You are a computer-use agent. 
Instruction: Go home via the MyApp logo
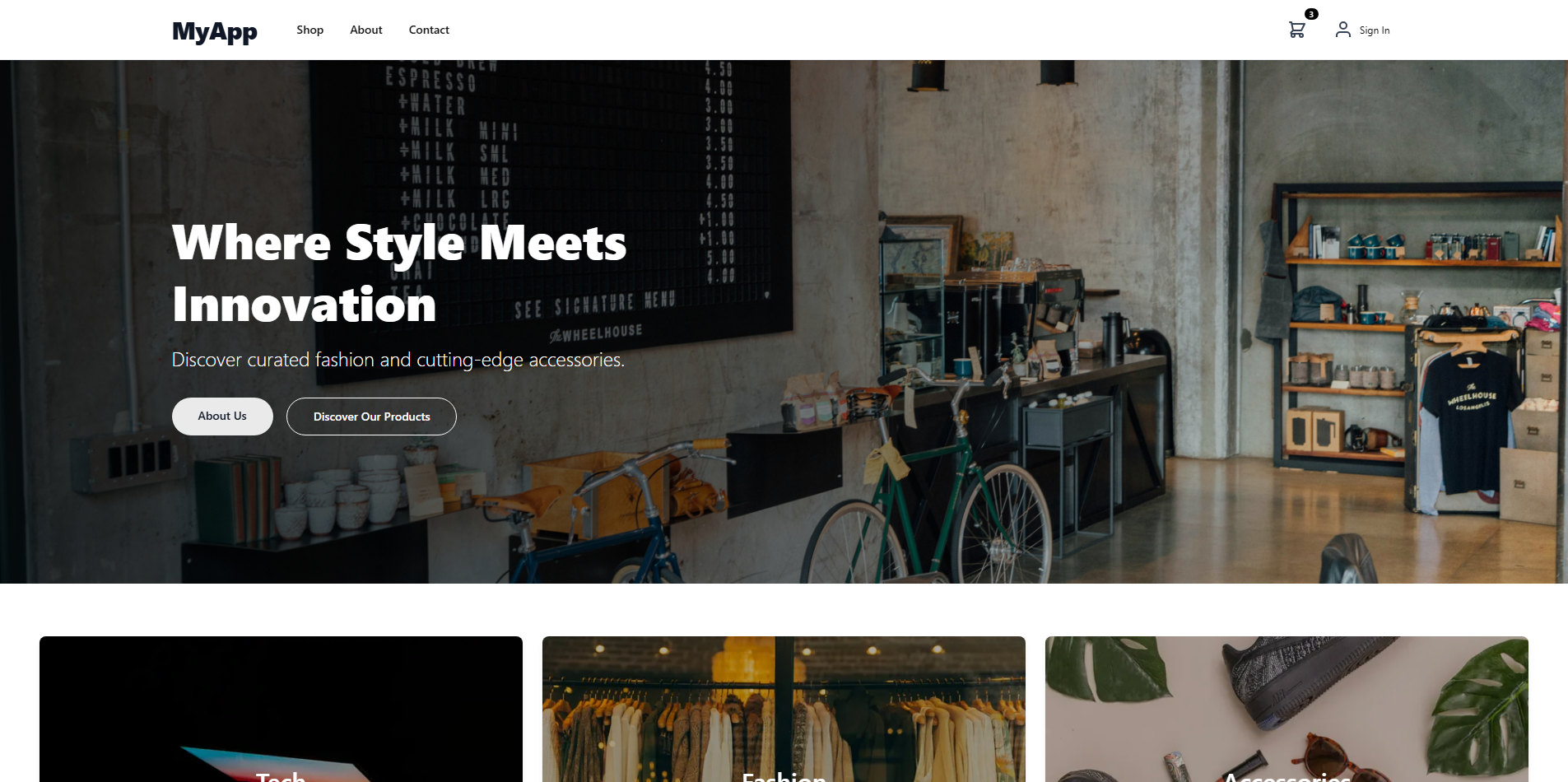(215, 30)
